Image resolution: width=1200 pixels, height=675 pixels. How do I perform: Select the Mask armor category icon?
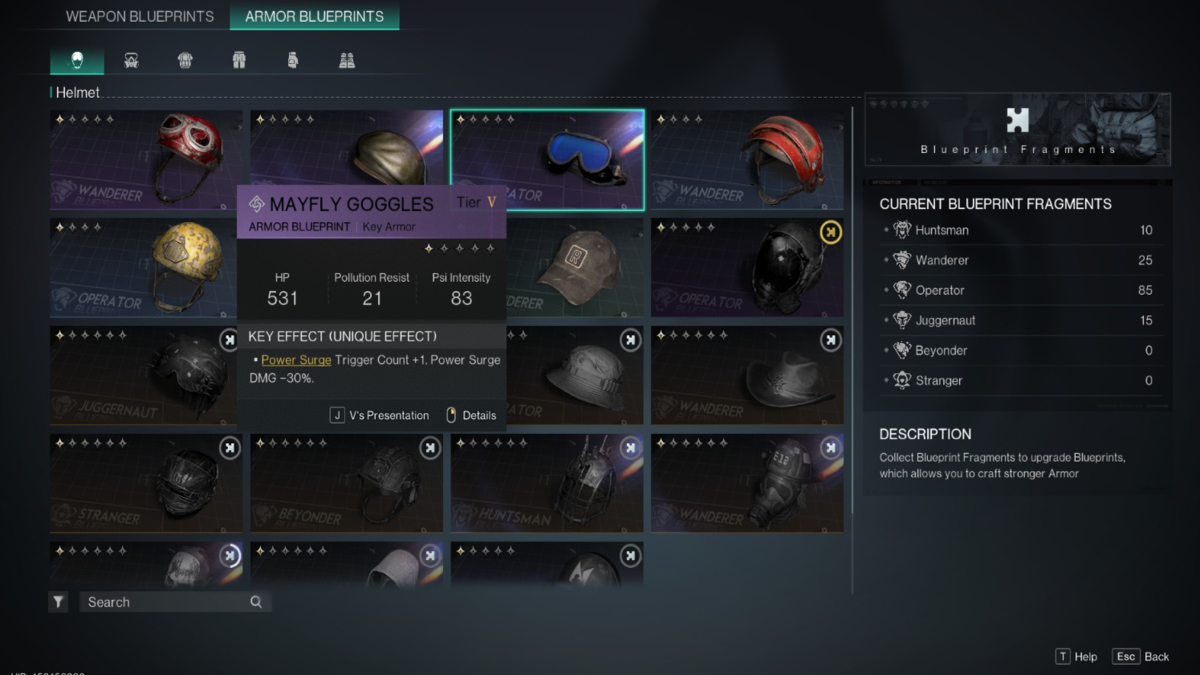131,61
